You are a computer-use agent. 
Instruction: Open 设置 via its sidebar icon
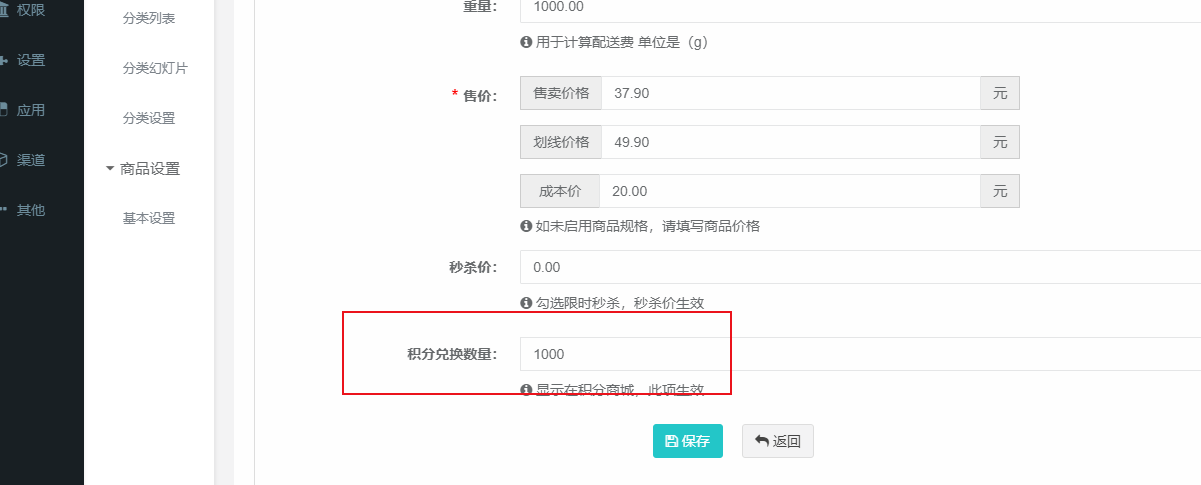pos(3,60)
